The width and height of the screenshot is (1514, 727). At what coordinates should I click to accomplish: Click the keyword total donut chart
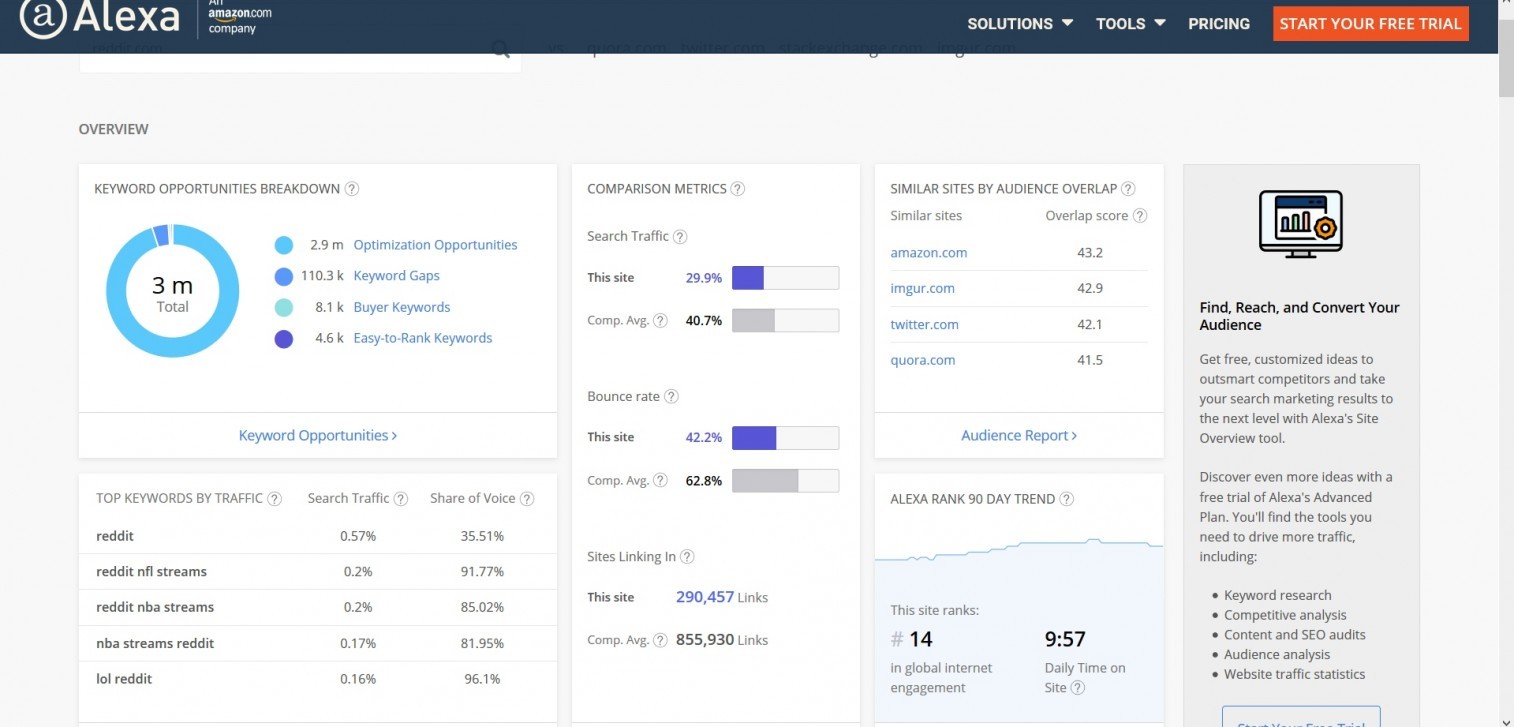173,291
